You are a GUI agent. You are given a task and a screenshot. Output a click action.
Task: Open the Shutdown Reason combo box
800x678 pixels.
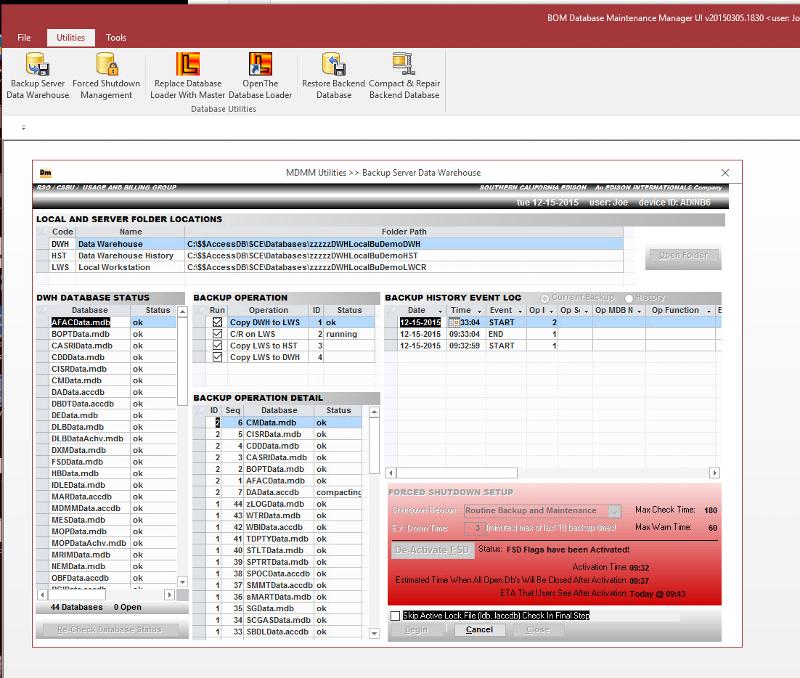point(614,511)
